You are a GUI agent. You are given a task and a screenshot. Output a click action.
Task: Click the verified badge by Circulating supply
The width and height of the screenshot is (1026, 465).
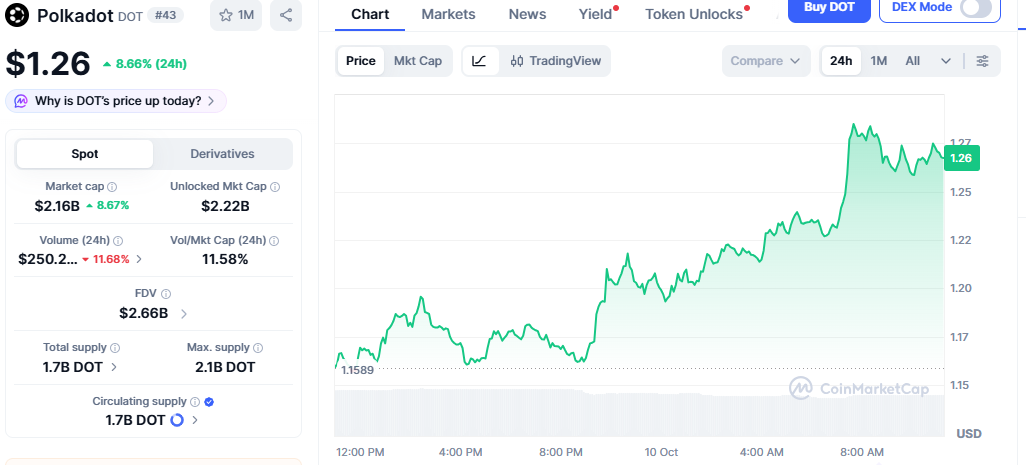[x=209, y=402]
